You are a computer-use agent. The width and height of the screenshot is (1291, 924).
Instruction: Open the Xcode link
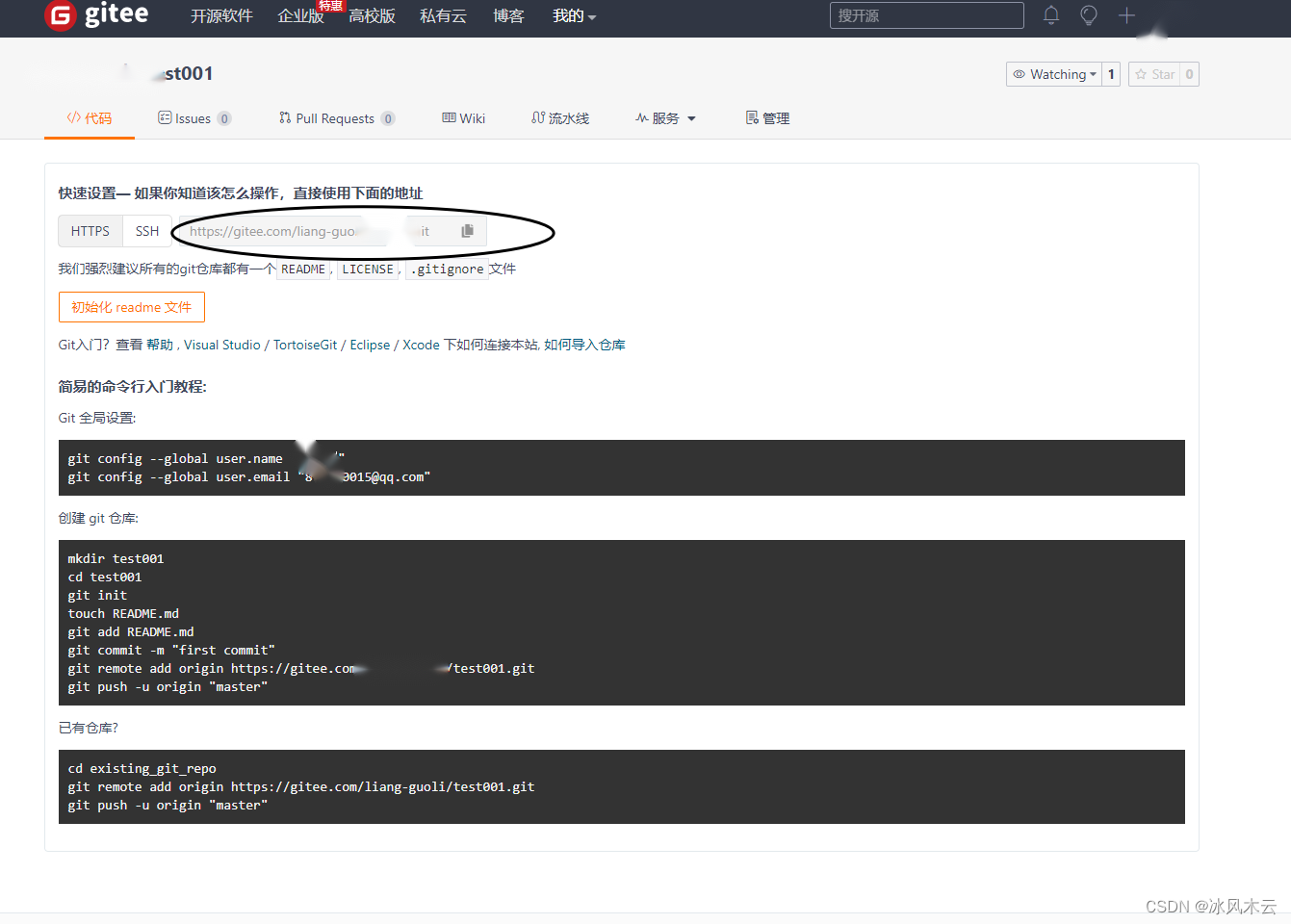tap(421, 345)
